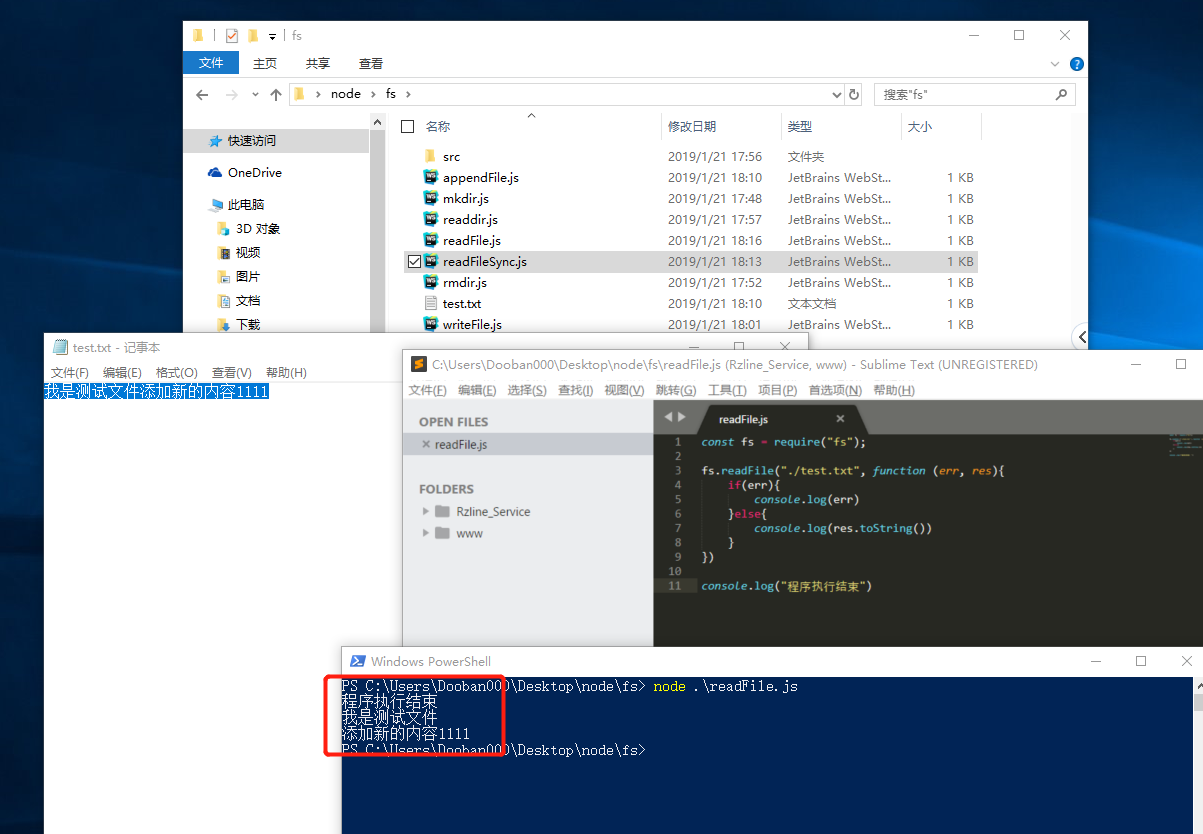
Task: Go up one folder level in Explorer
Action: tap(276, 94)
